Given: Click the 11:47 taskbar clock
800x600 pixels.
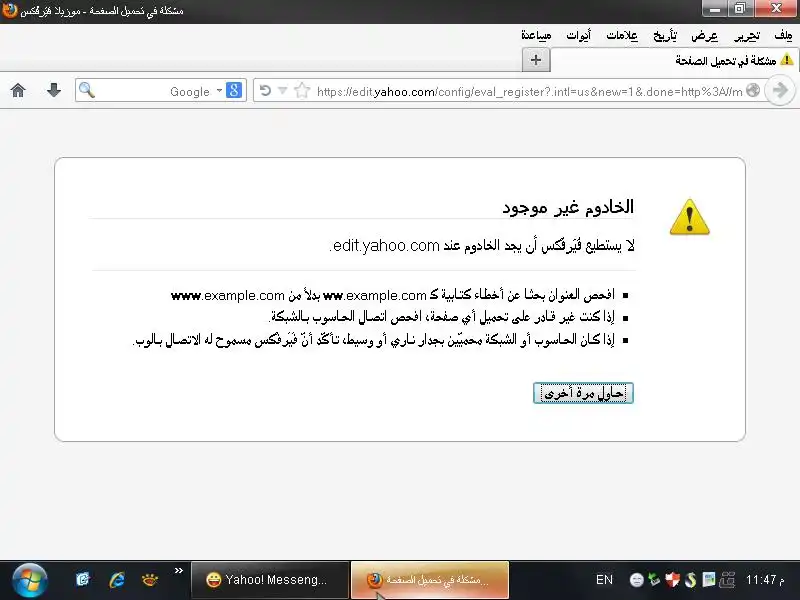Looking at the screenshot, I should (x=765, y=580).
